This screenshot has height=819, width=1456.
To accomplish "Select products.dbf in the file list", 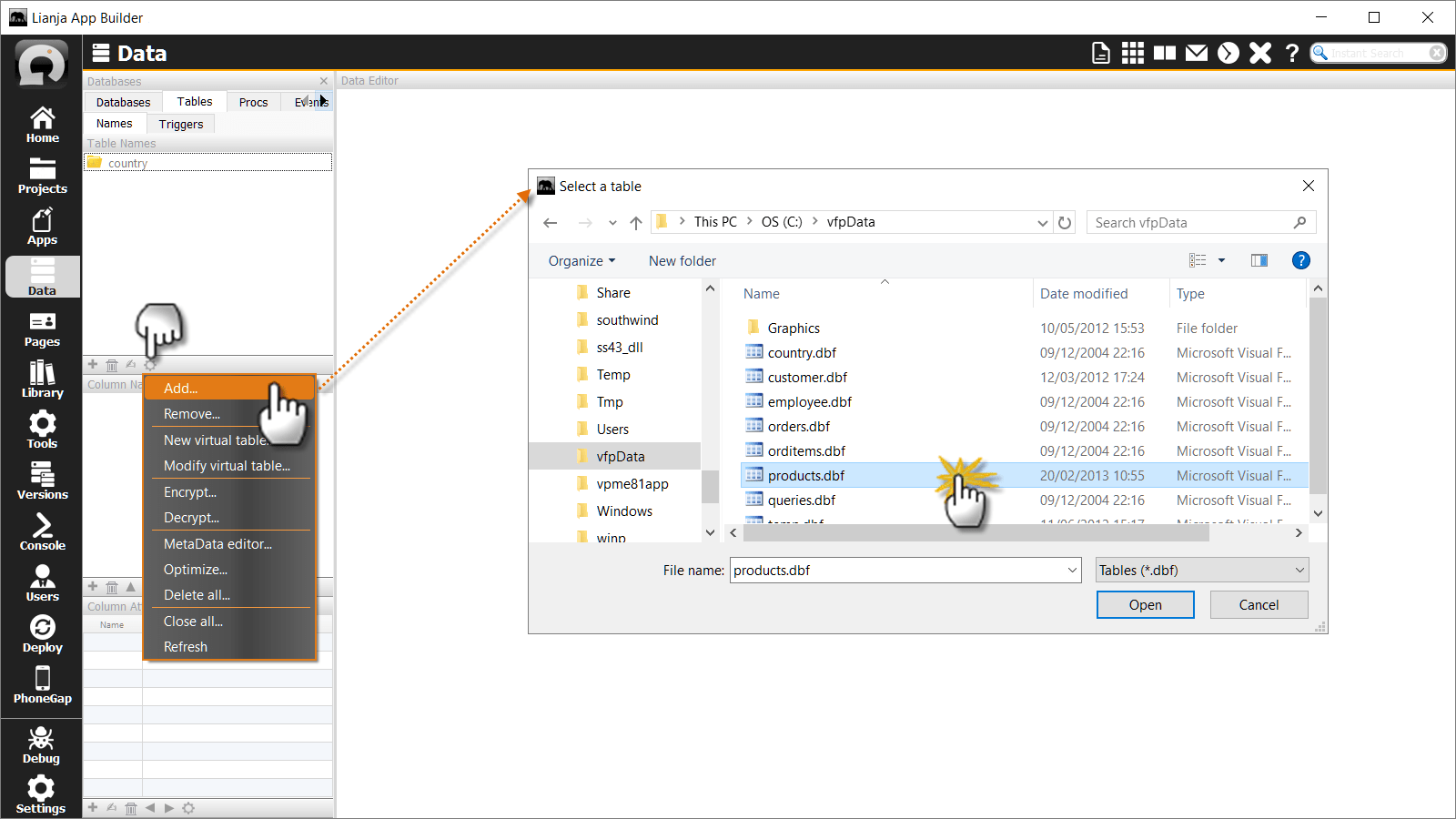I will pyautogui.click(x=805, y=474).
